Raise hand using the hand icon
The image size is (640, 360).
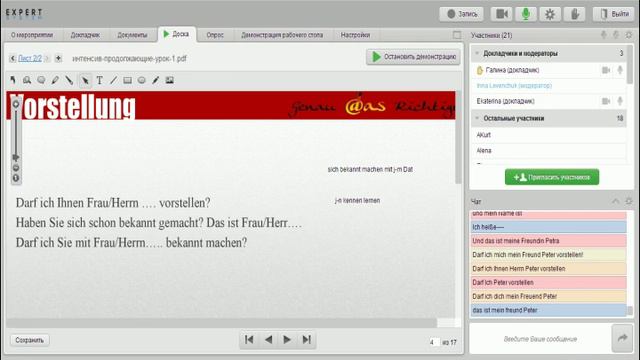tap(575, 14)
